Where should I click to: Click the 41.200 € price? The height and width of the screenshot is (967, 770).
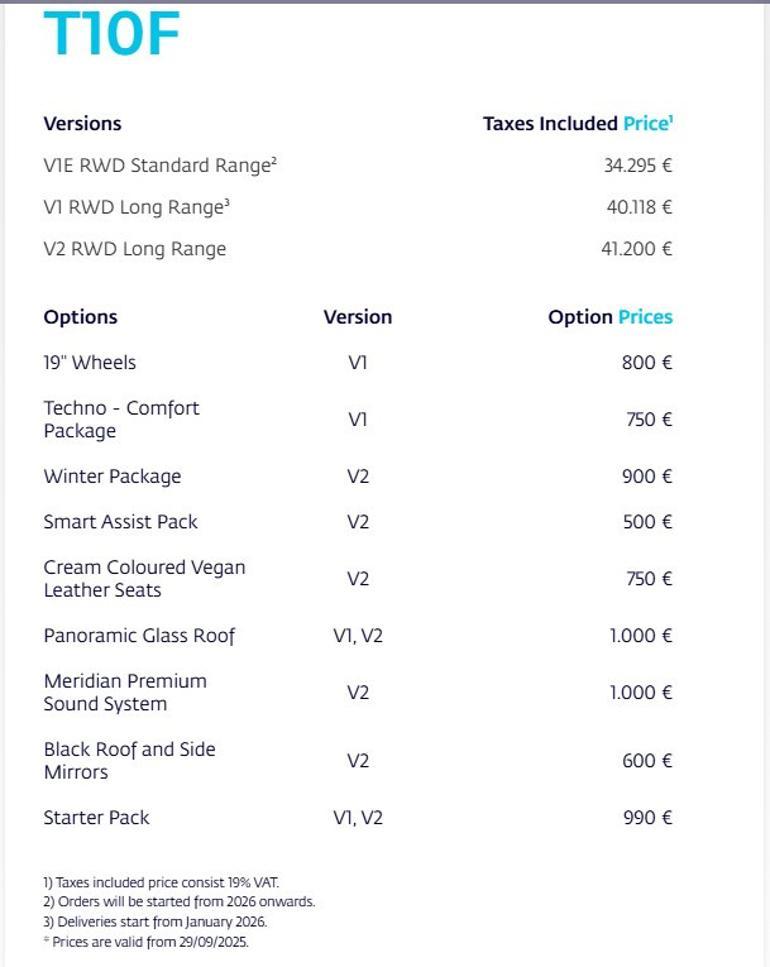(636, 249)
